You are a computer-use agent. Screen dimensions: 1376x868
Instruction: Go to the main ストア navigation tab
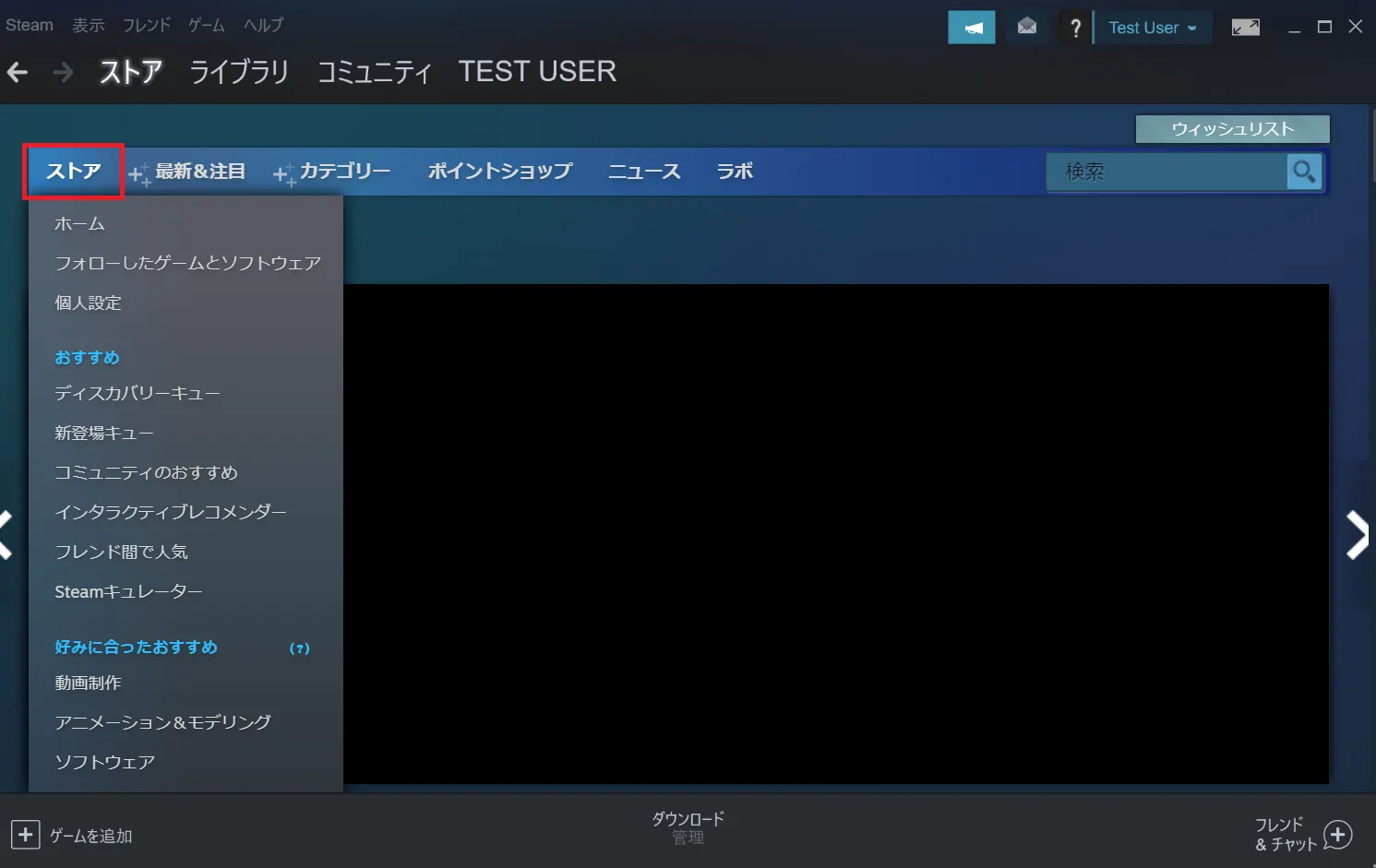click(130, 72)
